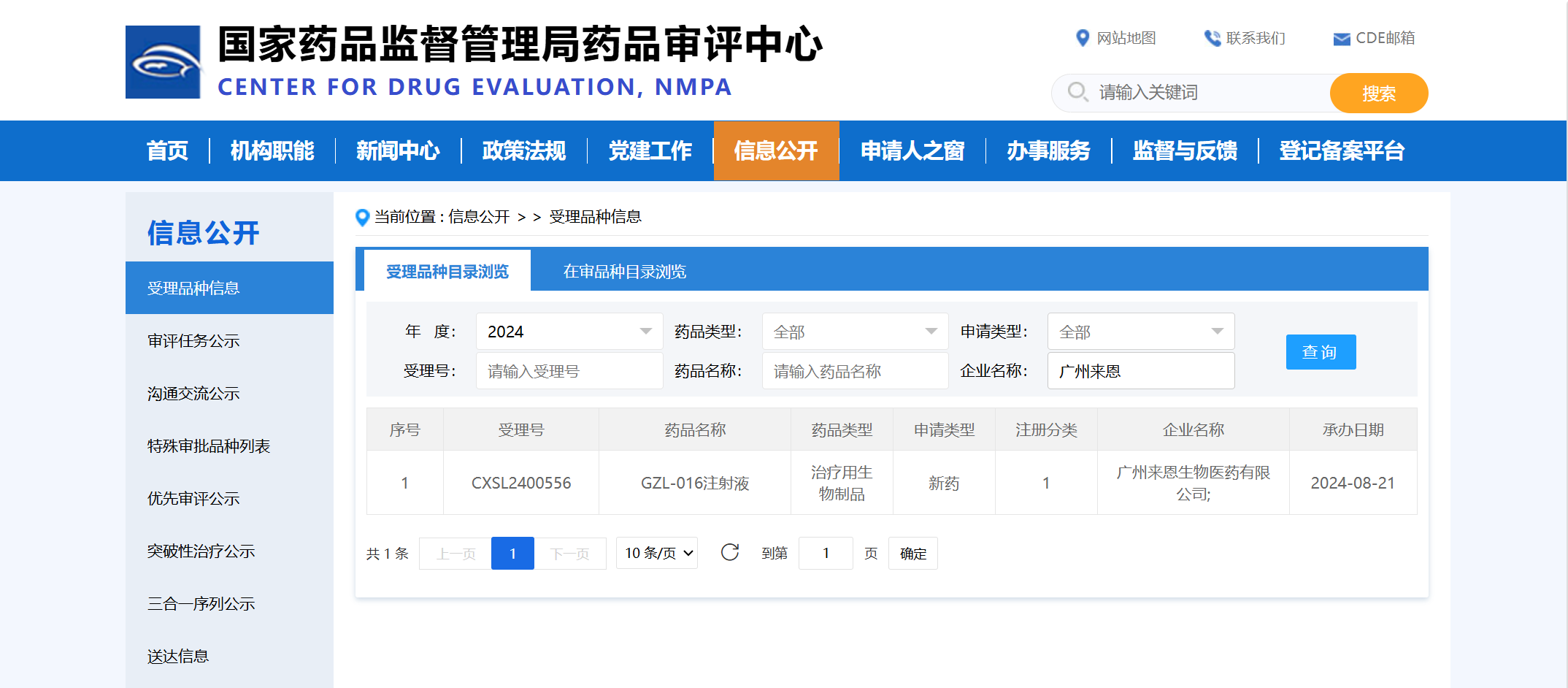This screenshot has height=688, width=1568.
Task: Click the 受理号 input field
Action: click(x=569, y=371)
